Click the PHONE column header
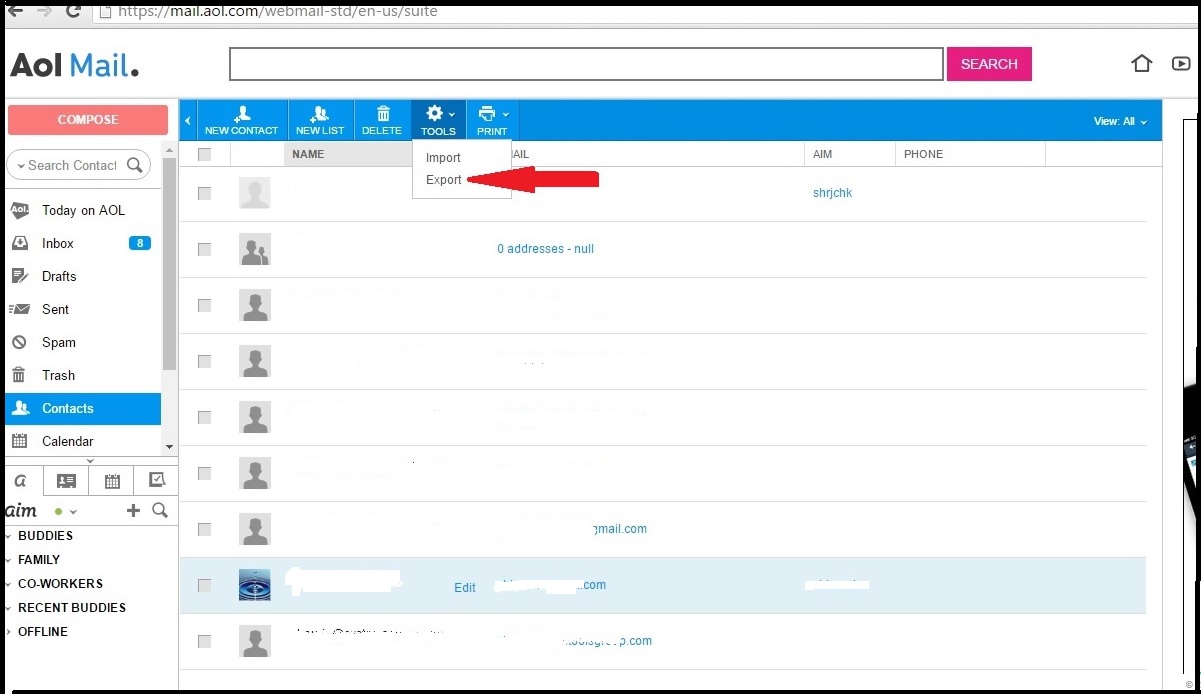The width and height of the screenshot is (1201, 694). click(923, 154)
